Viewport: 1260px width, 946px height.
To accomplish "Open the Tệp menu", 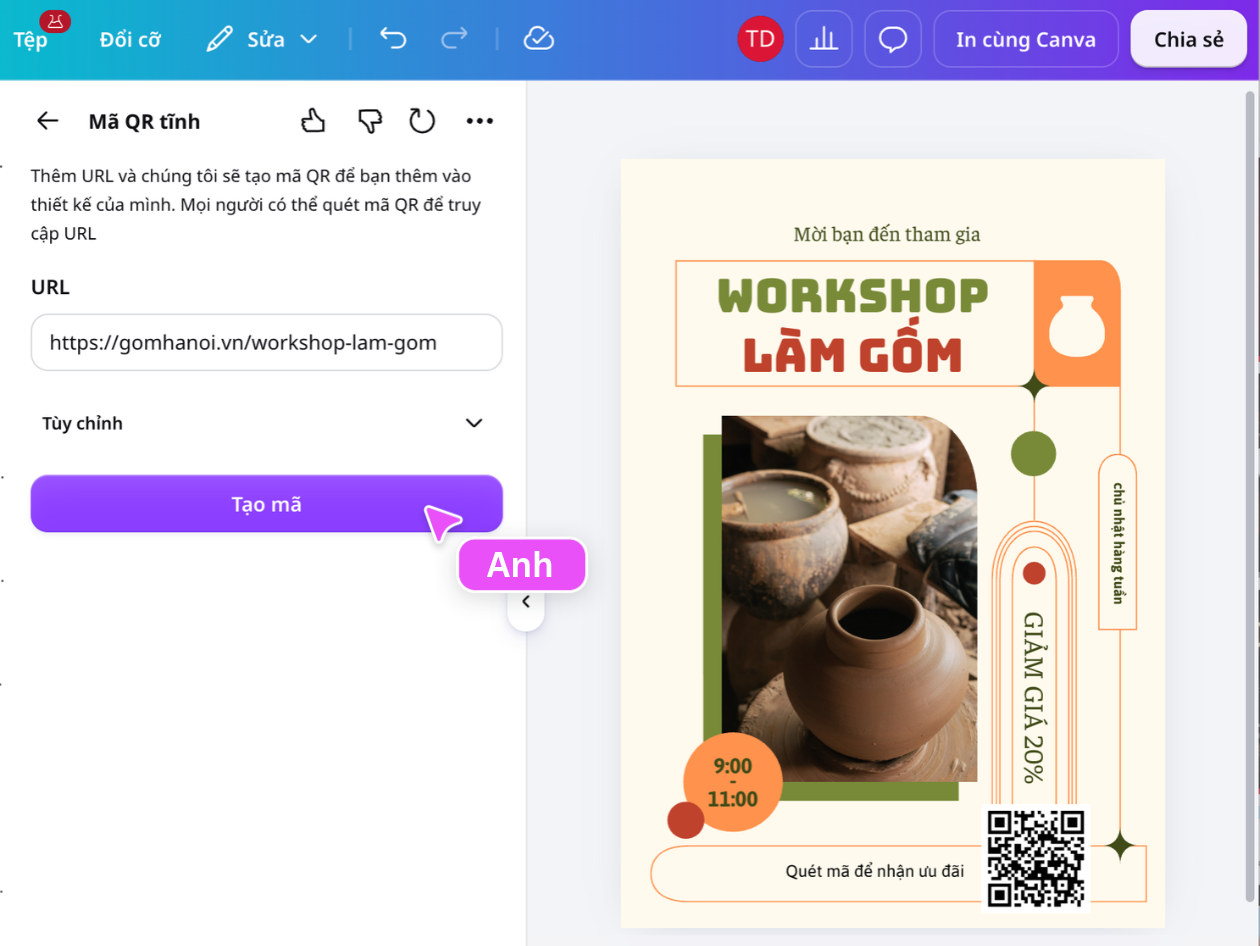I will (30, 39).
